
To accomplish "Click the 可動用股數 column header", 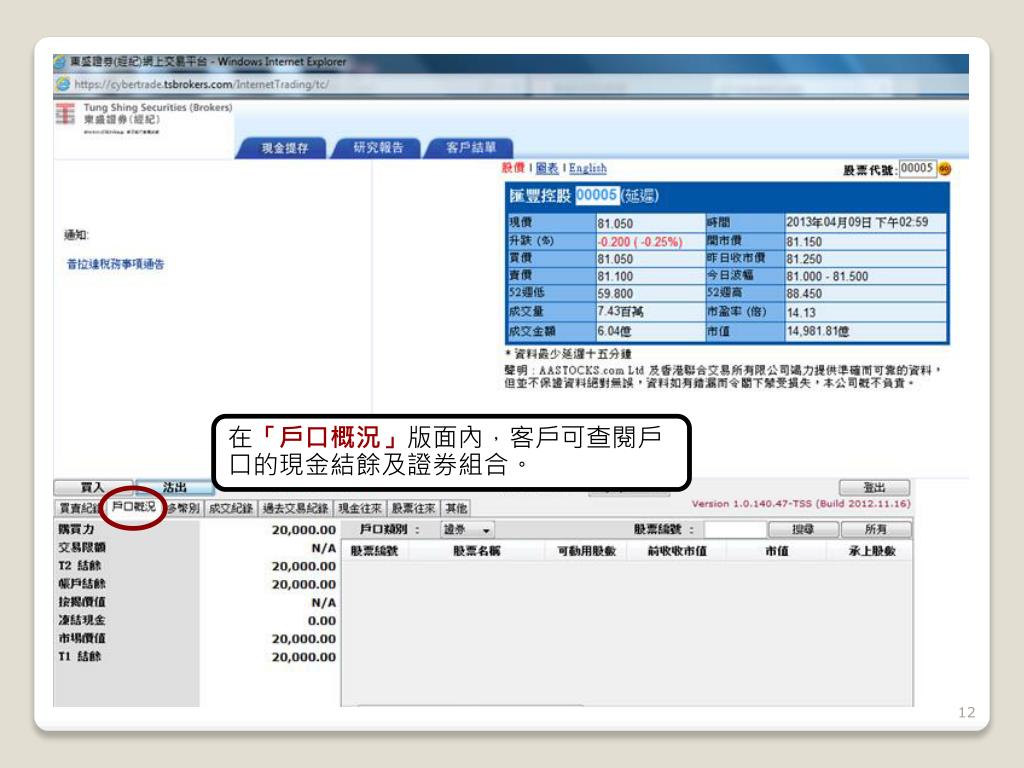I will point(586,551).
